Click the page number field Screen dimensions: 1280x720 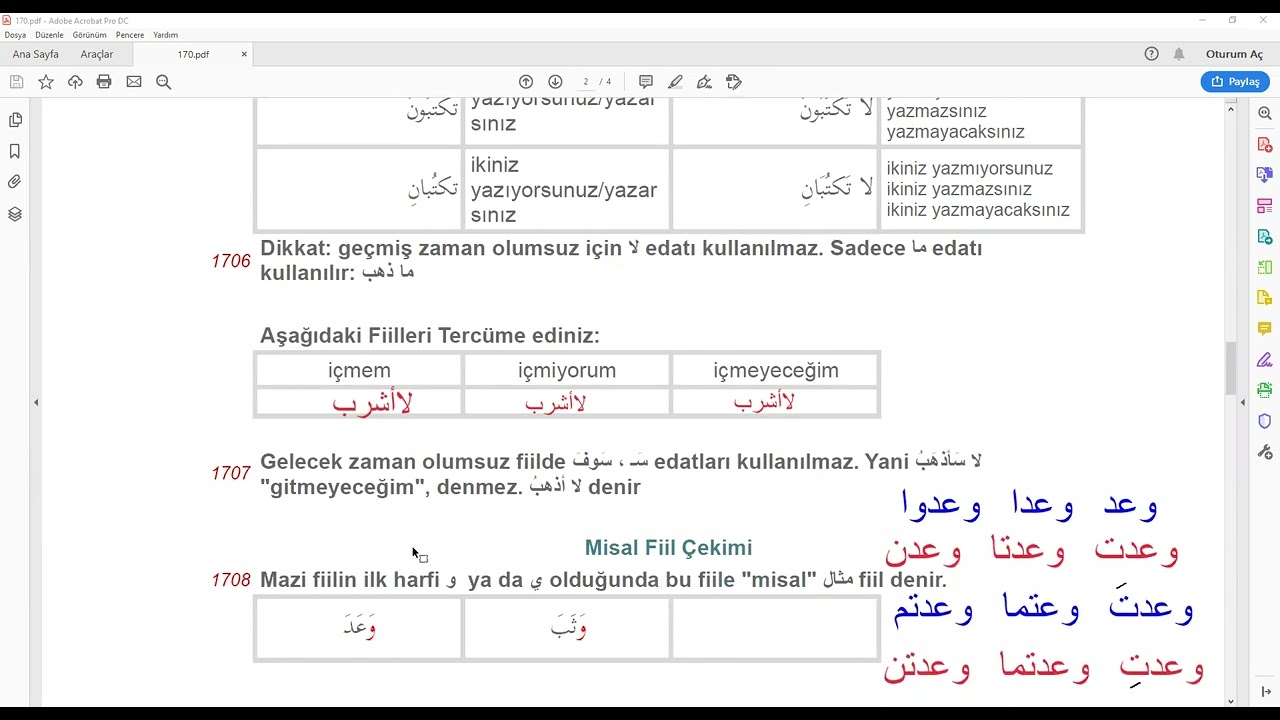click(x=586, y=82)
